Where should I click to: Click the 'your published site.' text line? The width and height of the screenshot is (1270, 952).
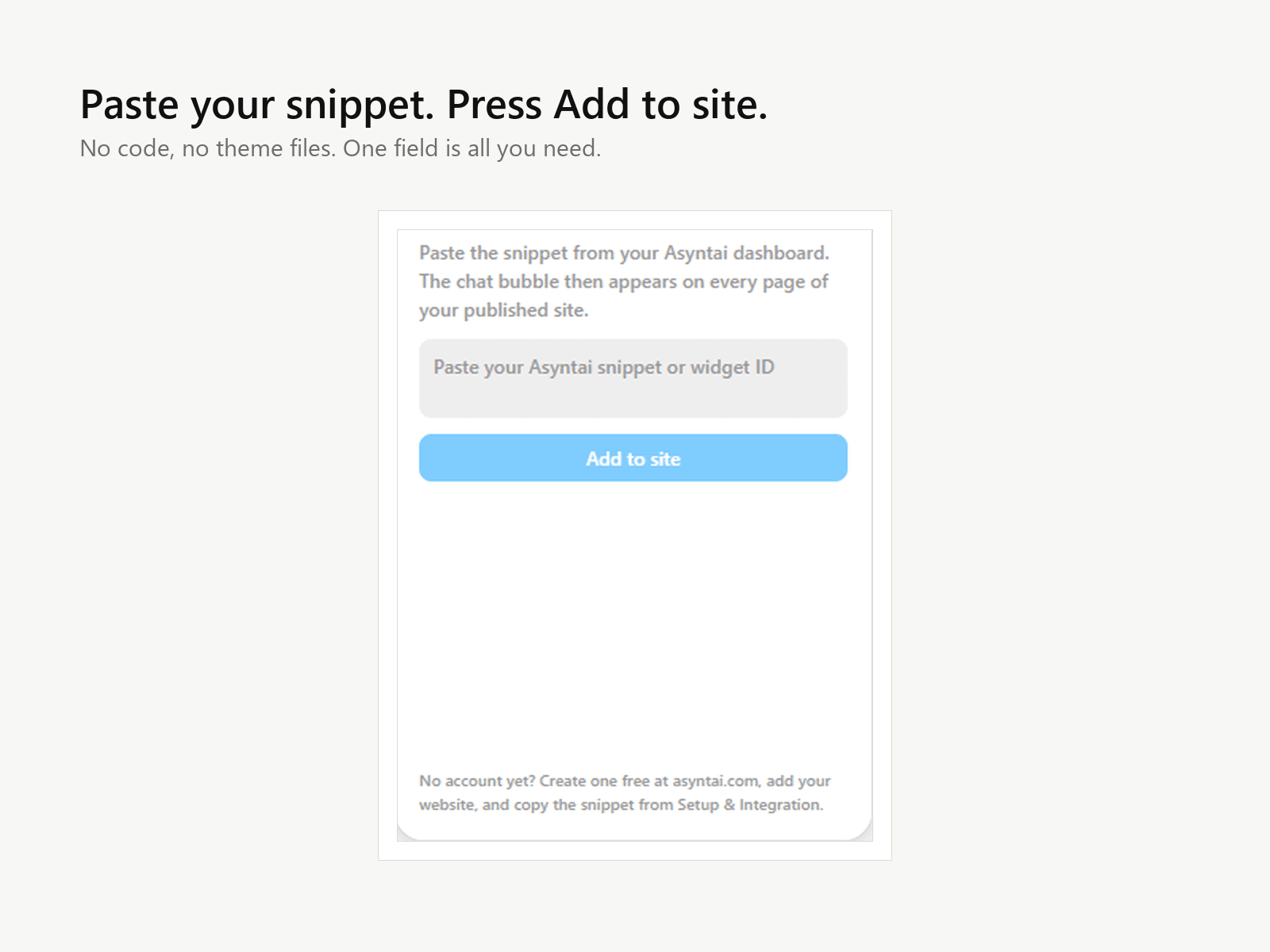[x=503, y=310]
